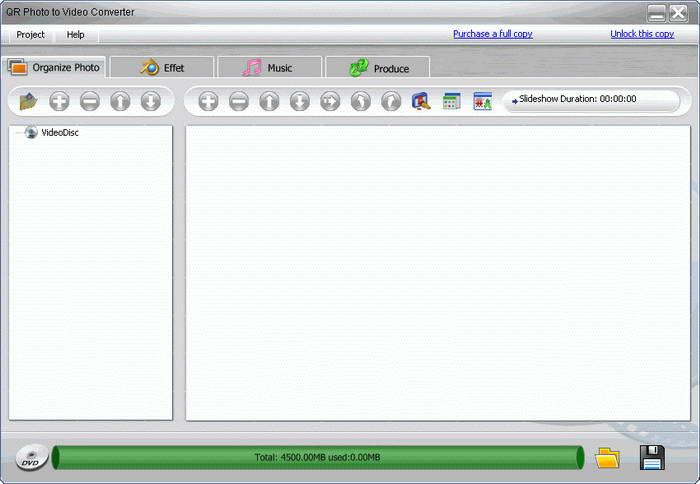This screenshot has width=700, height=484.
Task: Close the QR Photo to Video Converter window
Action: click(678, 13)
